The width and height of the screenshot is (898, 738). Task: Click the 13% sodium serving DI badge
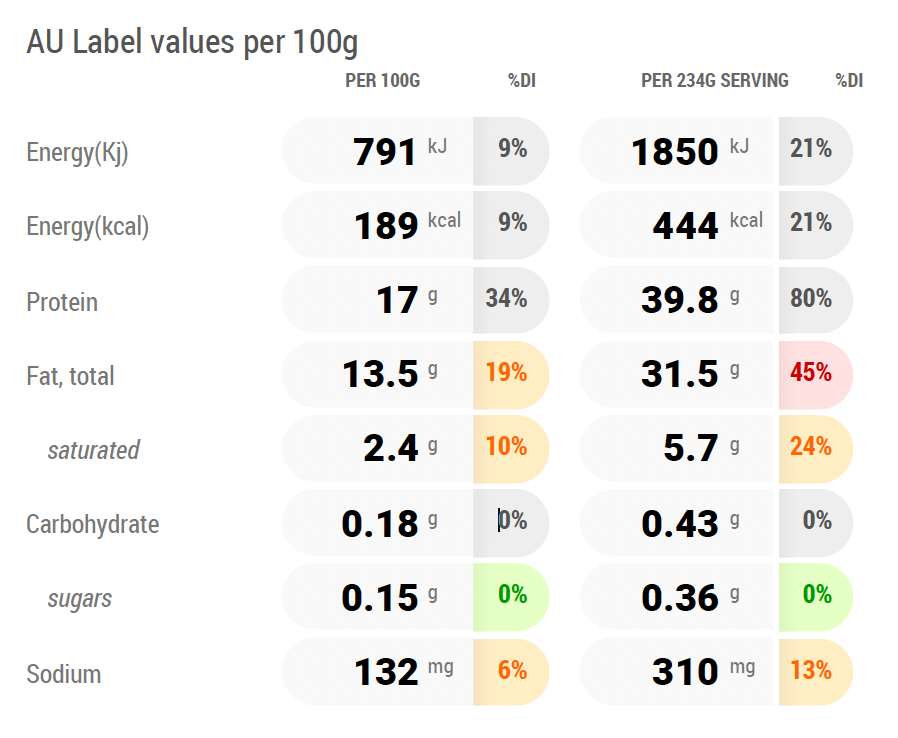816,672
